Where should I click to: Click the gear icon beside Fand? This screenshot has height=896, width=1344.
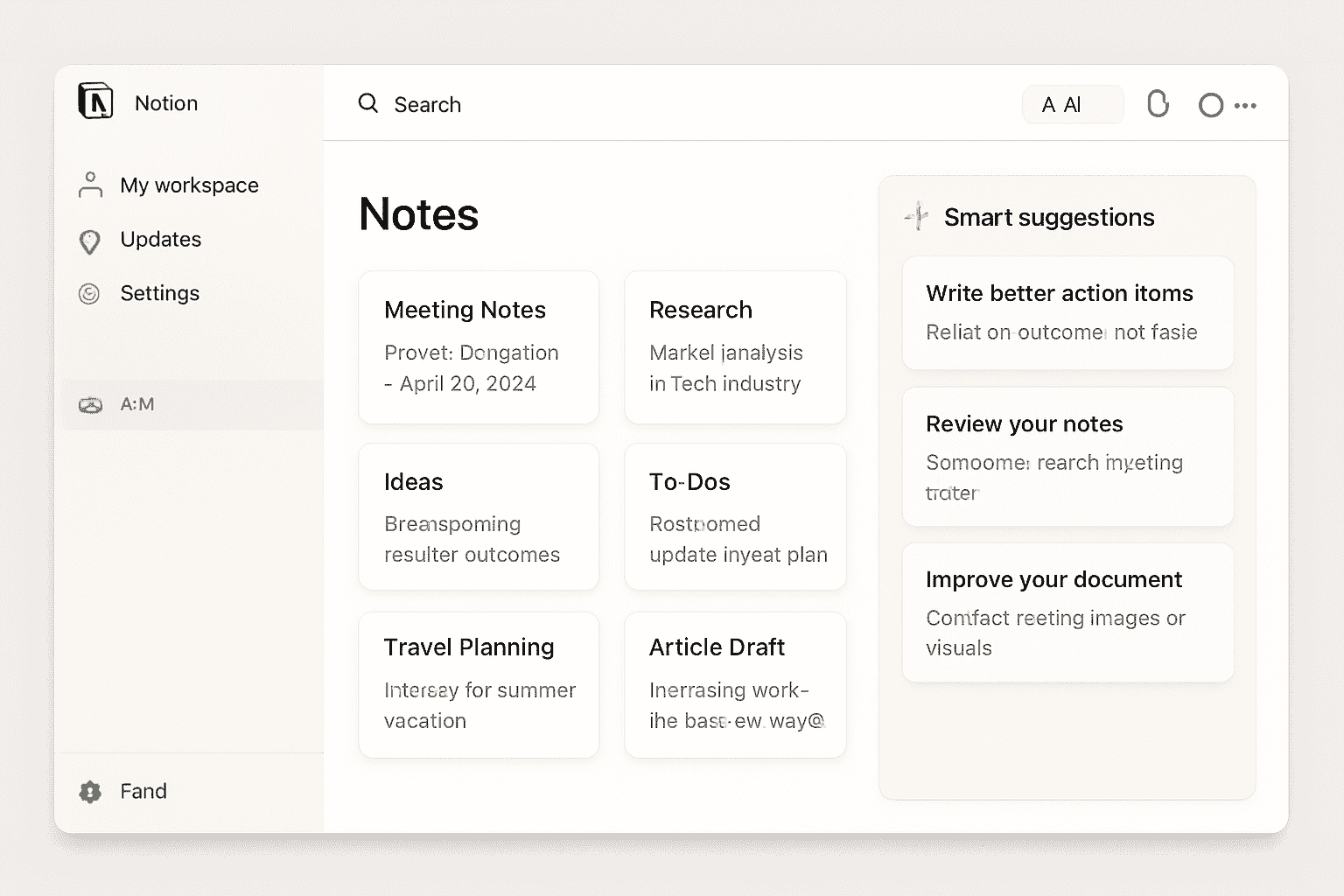click(x=90, y=792)
